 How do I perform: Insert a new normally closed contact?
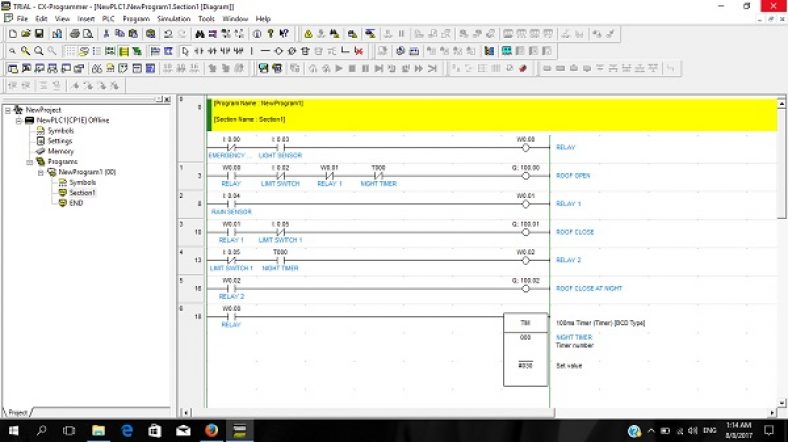coord(212,51)
